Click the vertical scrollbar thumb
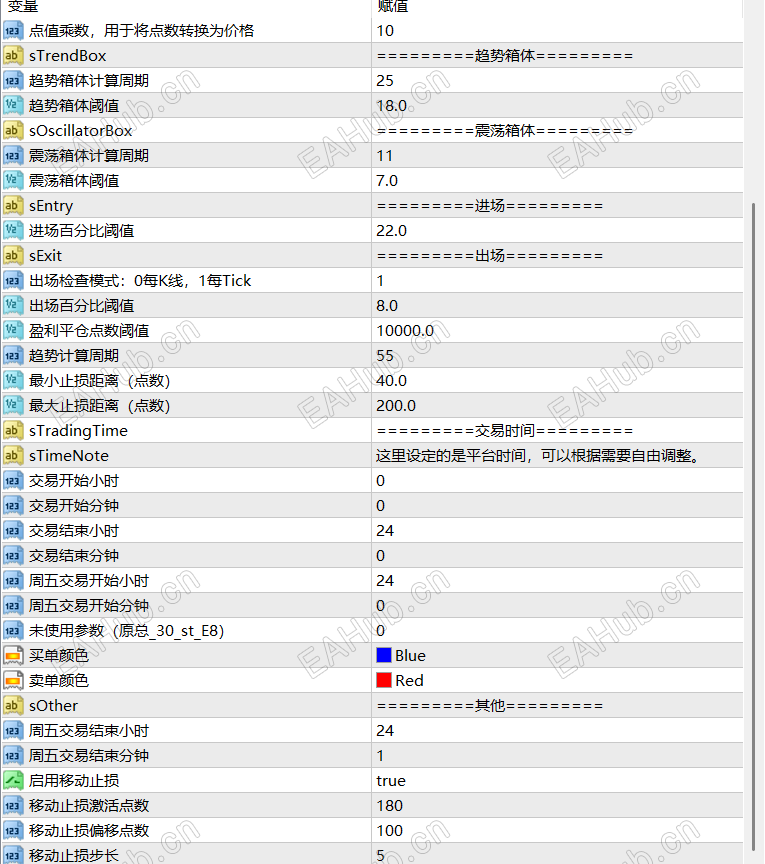 pos(753,528)
